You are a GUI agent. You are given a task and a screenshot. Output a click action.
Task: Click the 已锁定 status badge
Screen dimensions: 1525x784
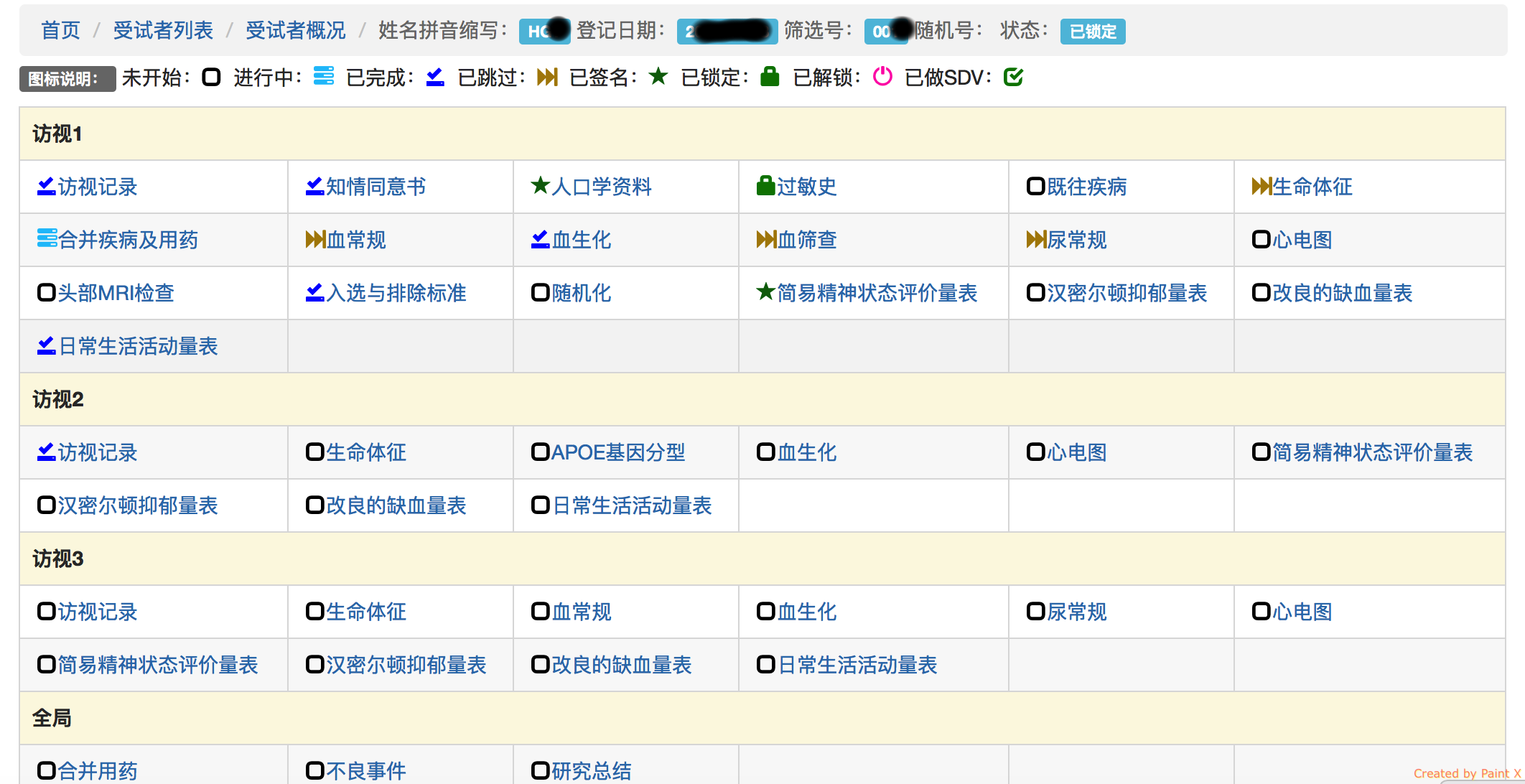coord(1092,32)
